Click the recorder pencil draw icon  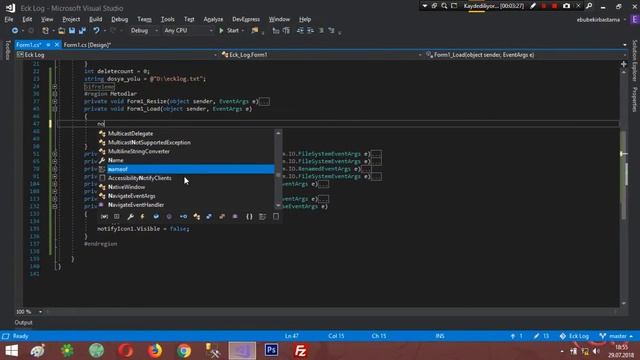(x=533, y=6)
